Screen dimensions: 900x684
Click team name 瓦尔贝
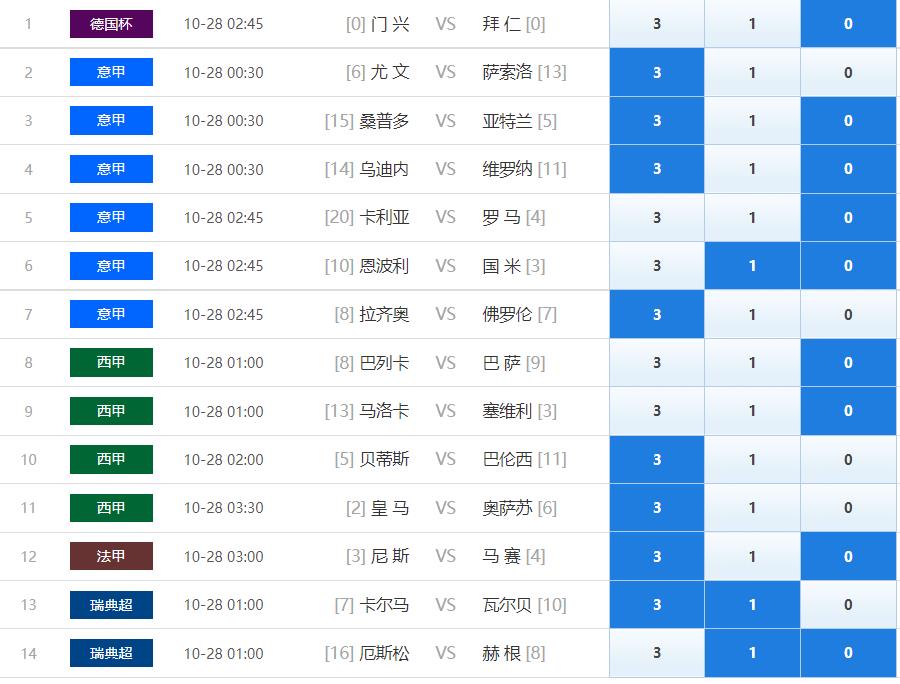pyautogui.click(x=507, y=605)
